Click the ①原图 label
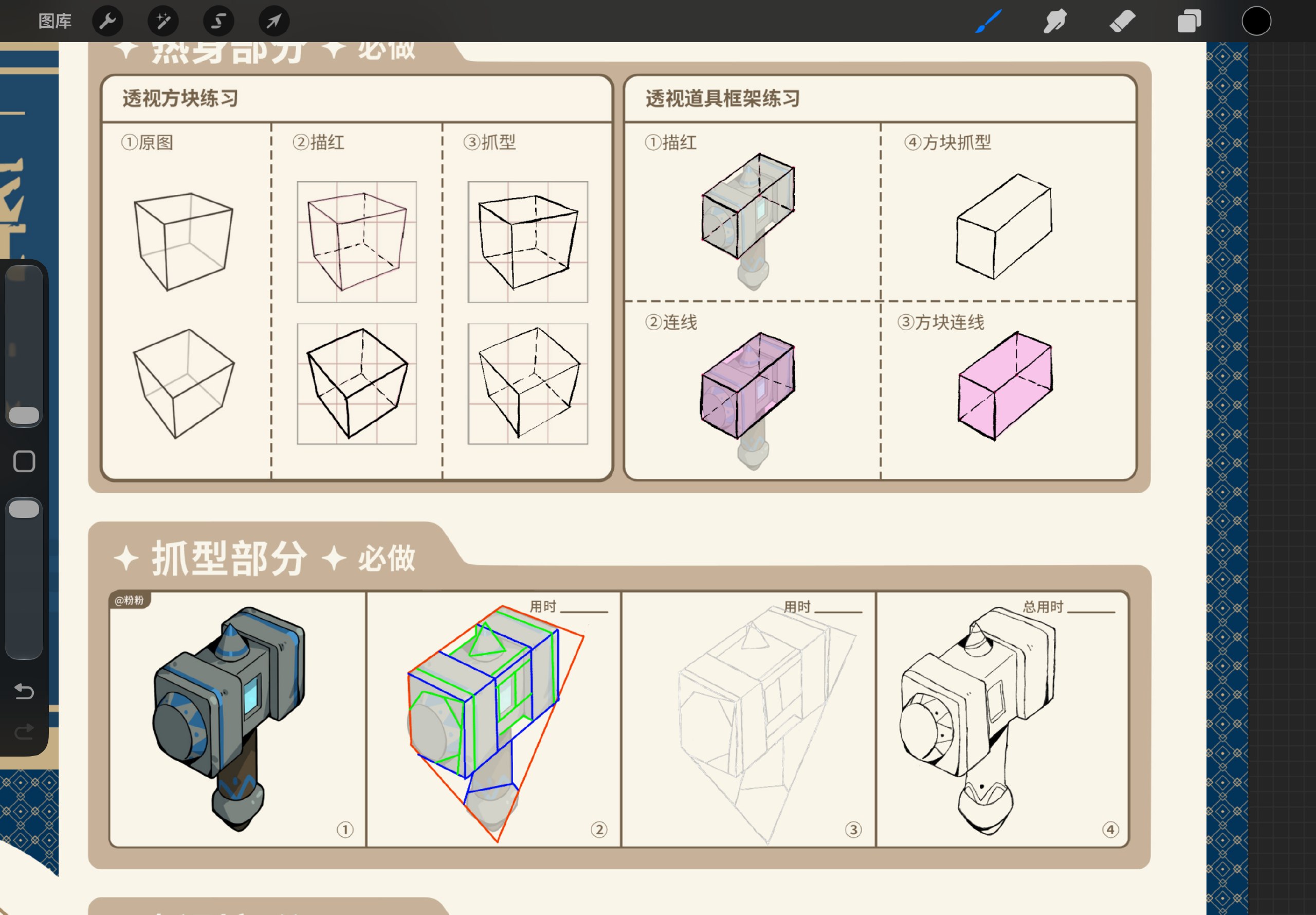 point(147,142)
